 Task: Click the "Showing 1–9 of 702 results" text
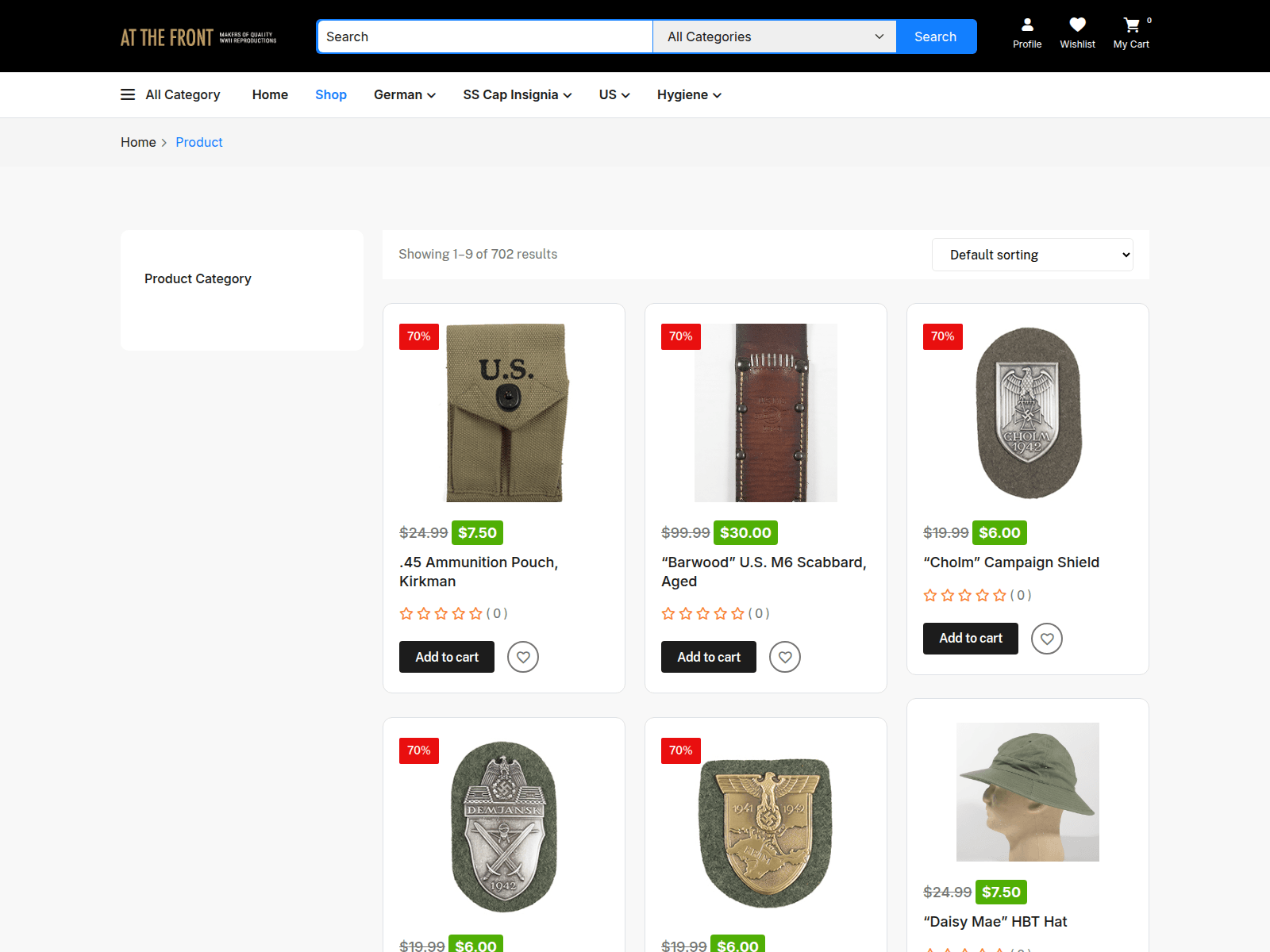pyautogui.click(x=478, y=254)
